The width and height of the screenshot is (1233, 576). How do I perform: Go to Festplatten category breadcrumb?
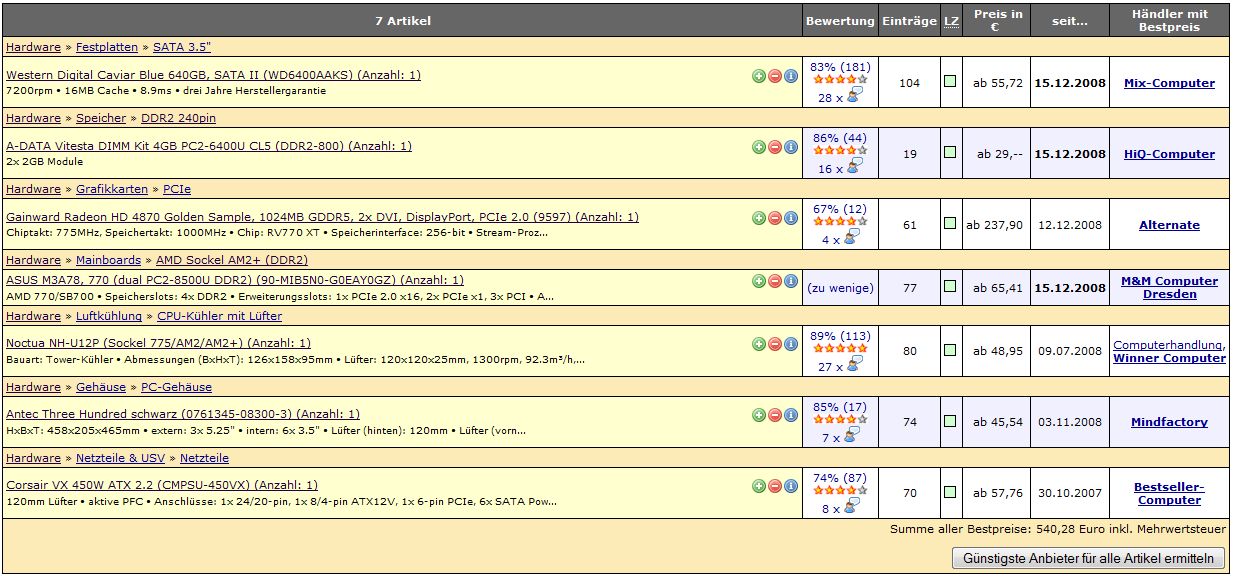[107, 47]
